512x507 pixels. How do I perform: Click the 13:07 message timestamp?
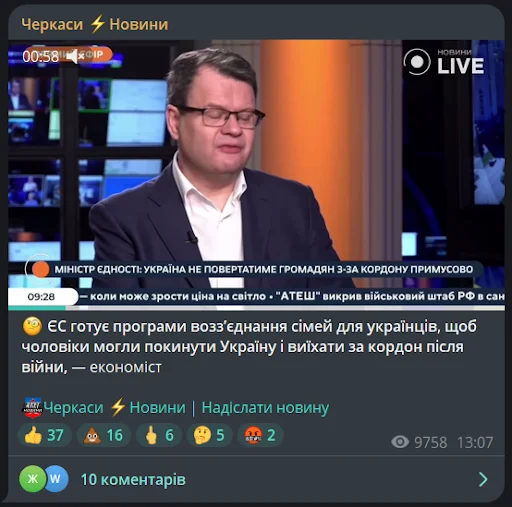(x=475, y=443)
